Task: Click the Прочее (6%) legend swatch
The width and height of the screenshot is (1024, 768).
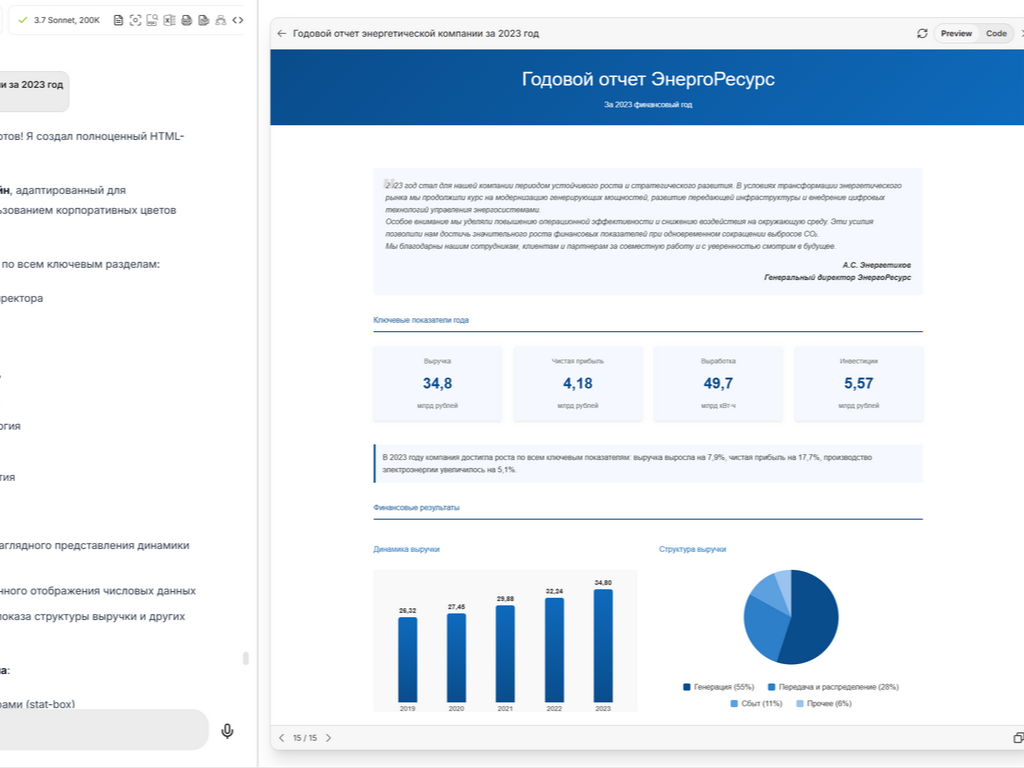Action: coord(800,703)
